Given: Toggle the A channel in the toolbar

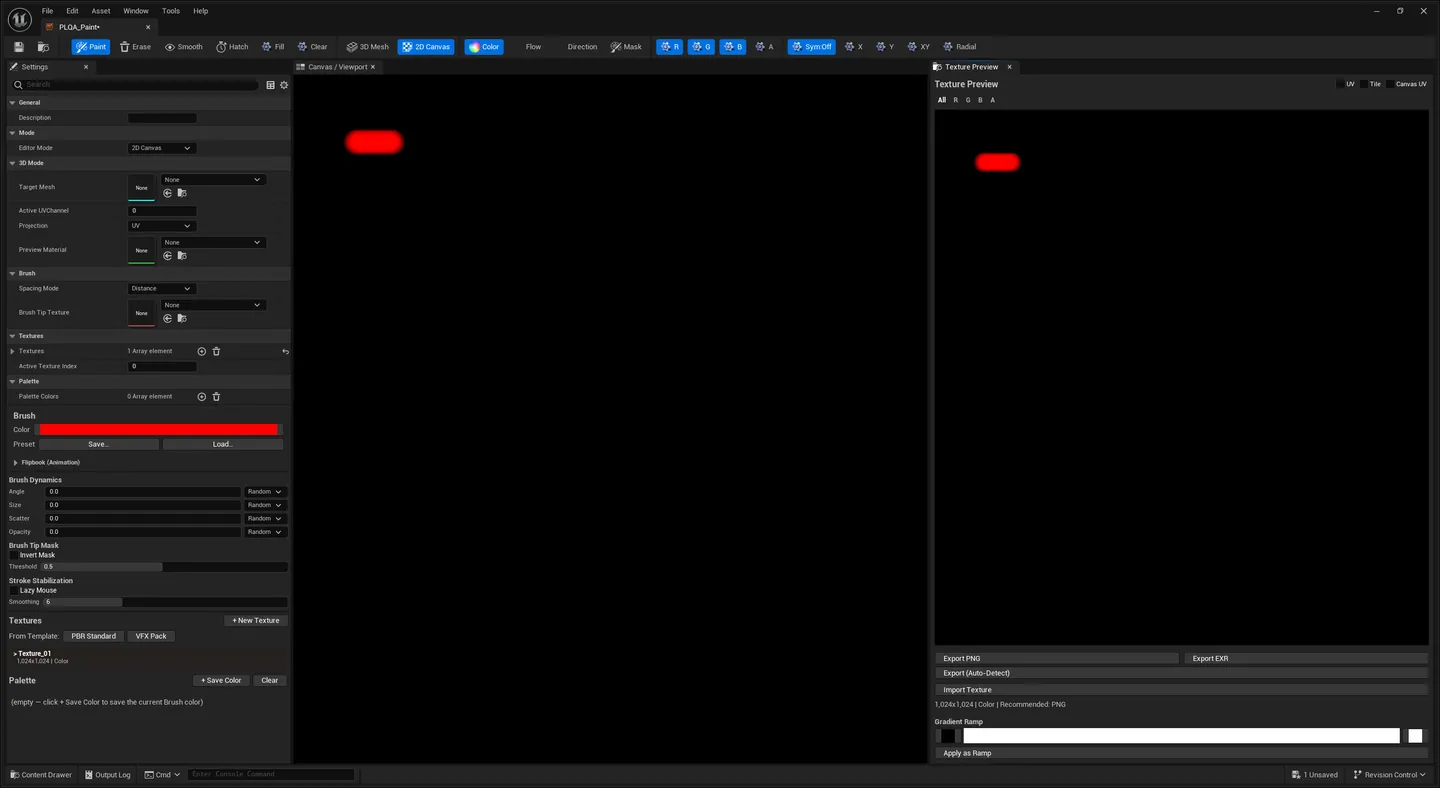Looking at the screenshot, I should coord(764,47).
